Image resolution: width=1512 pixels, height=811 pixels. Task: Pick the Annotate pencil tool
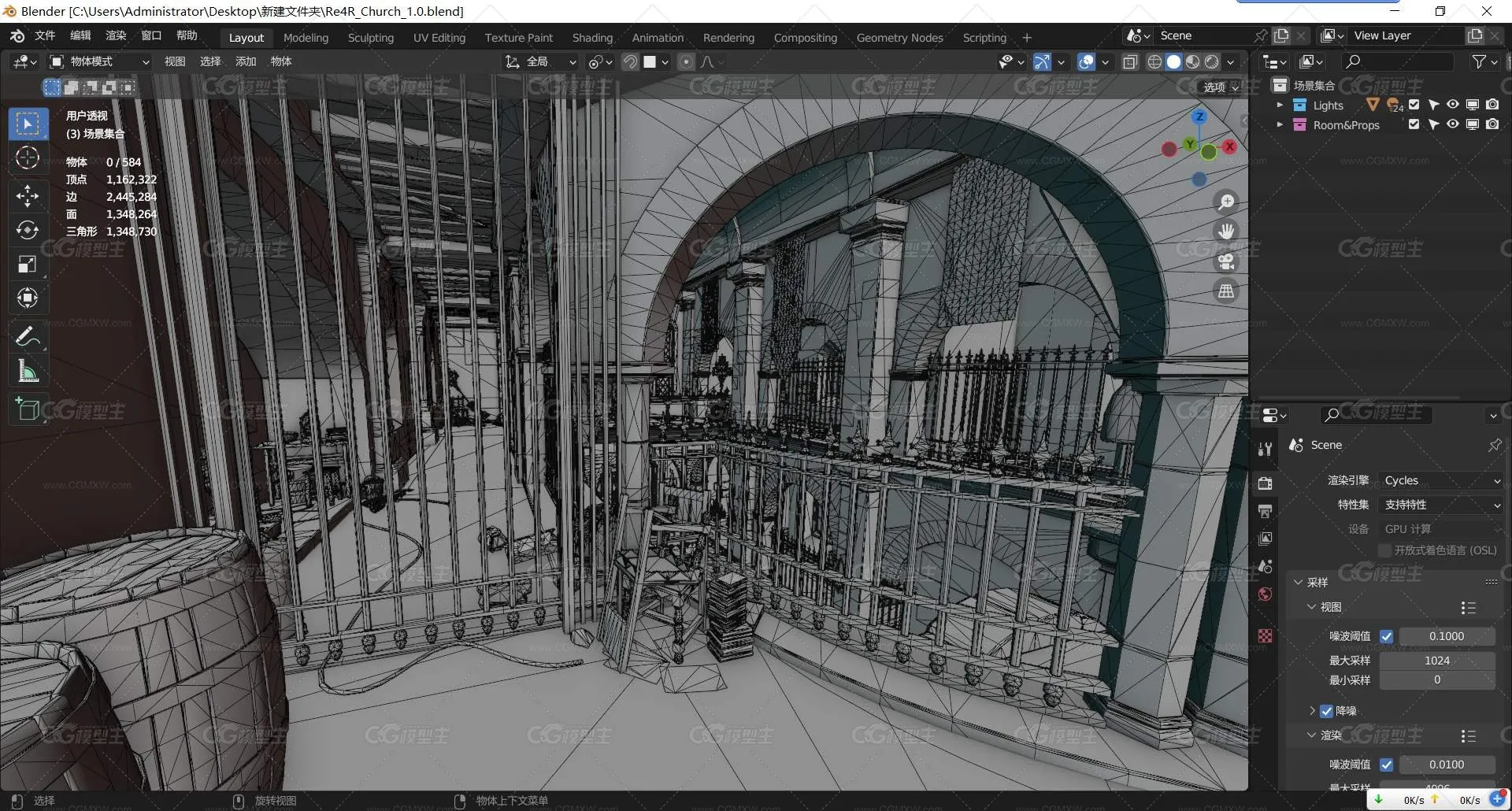coord(28,336)
